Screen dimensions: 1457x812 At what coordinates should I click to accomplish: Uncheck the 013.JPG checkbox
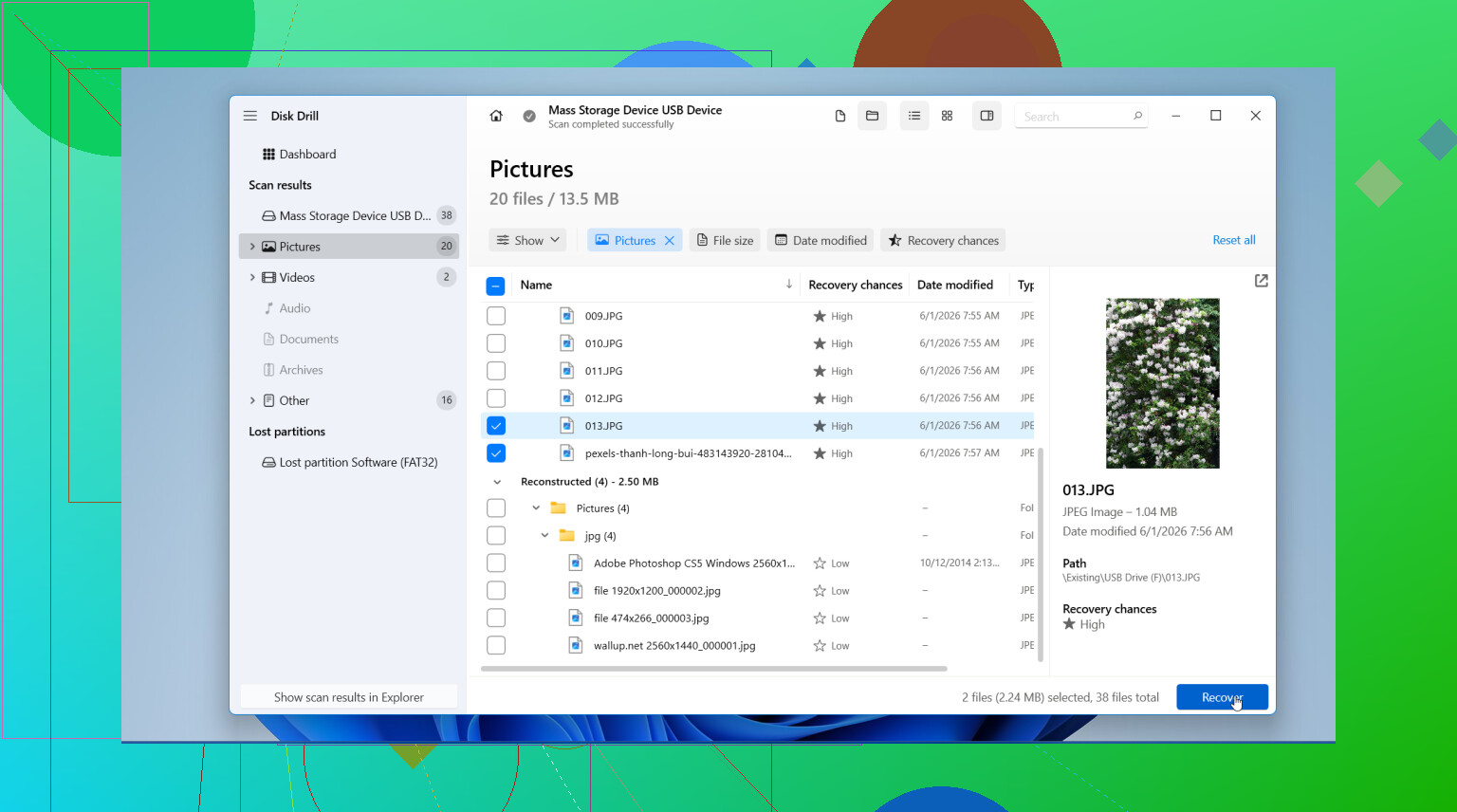(495, 426)
